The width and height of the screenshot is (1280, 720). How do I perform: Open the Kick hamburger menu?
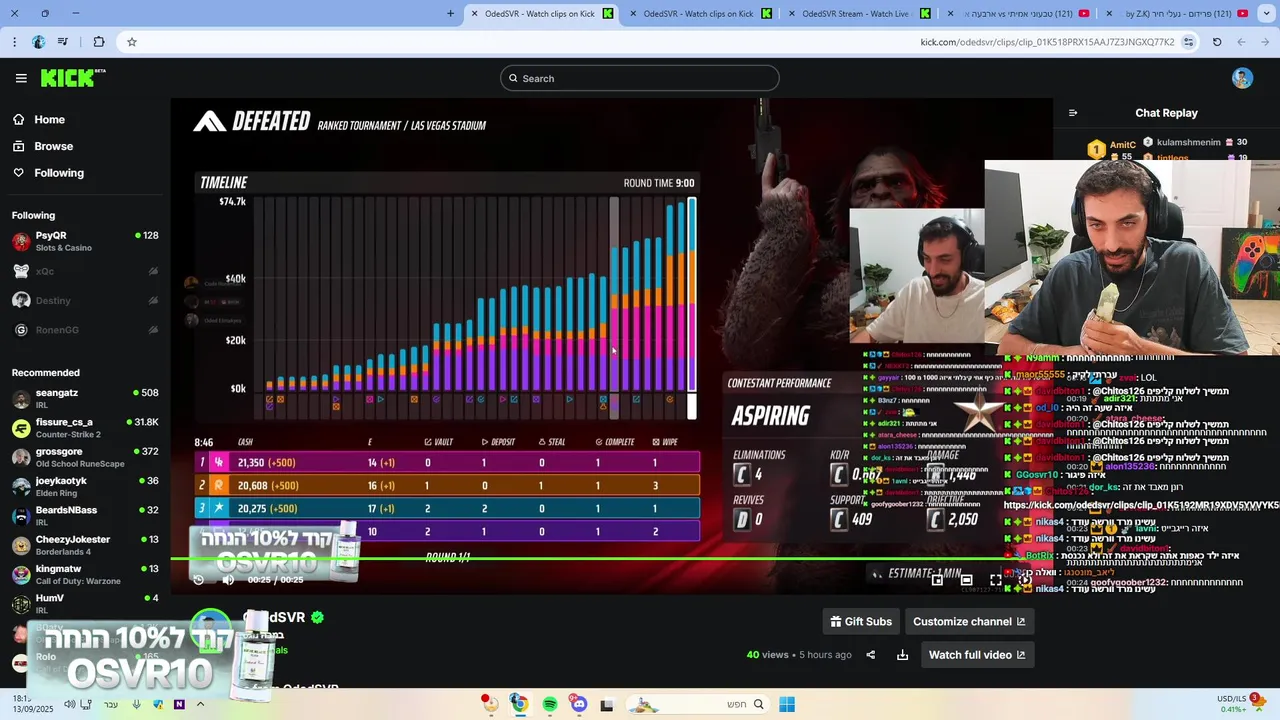[21, 78]
